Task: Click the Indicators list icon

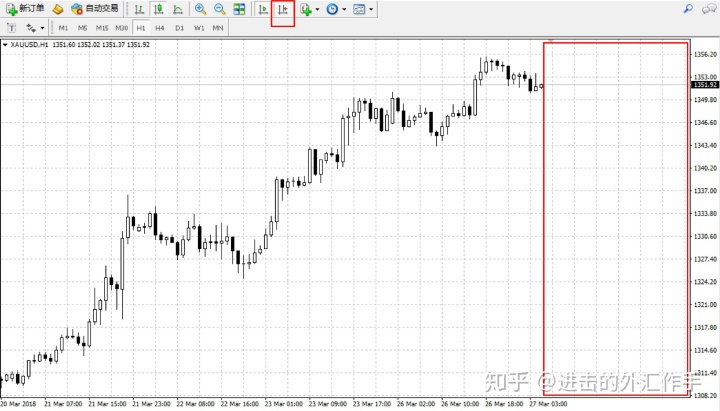Action: [306, 9]
